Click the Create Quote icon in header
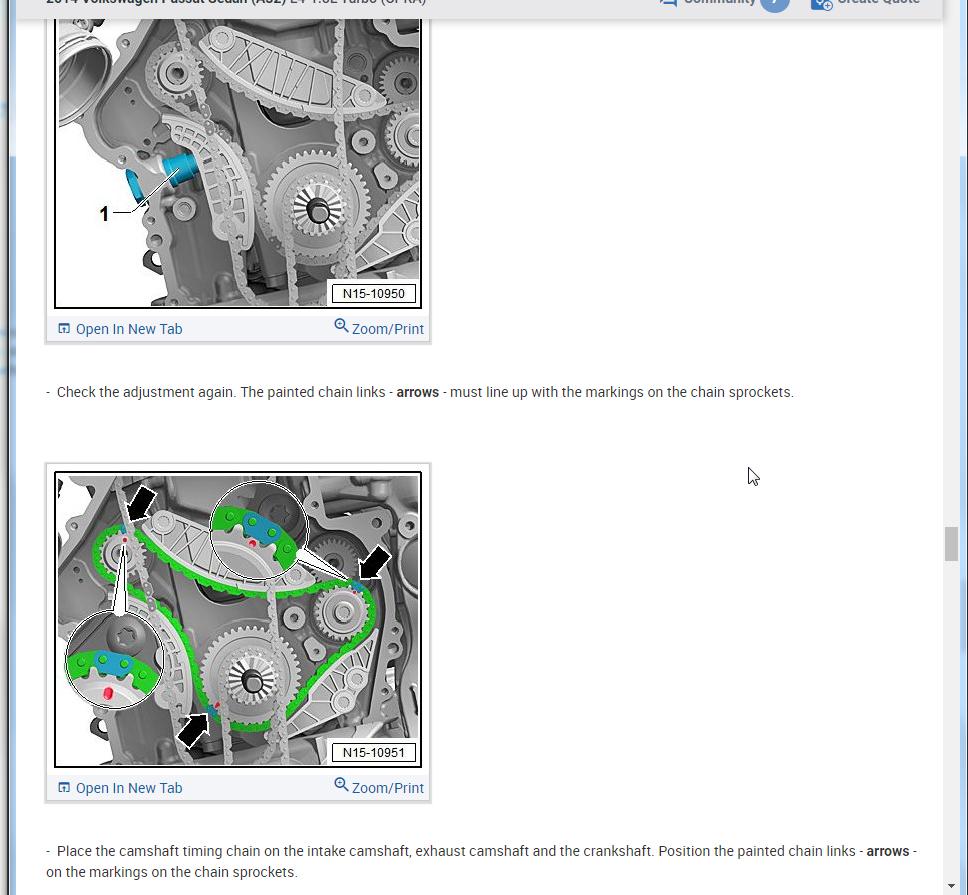The height and width of the screenshot is (895, 968). tap(822, 4)
